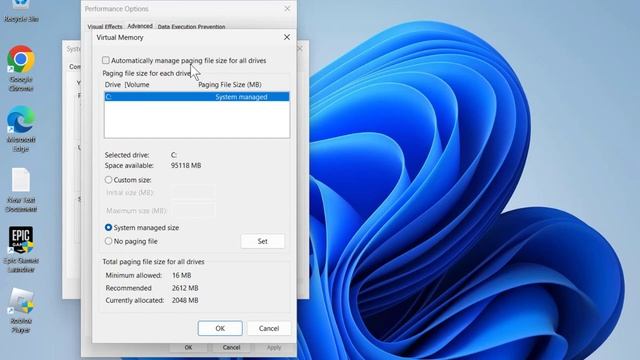Image resolution: width=640 pixels, height=360 pixels.
Task: Select the Recycle Bin desktop icon
Action: (21, 11)
